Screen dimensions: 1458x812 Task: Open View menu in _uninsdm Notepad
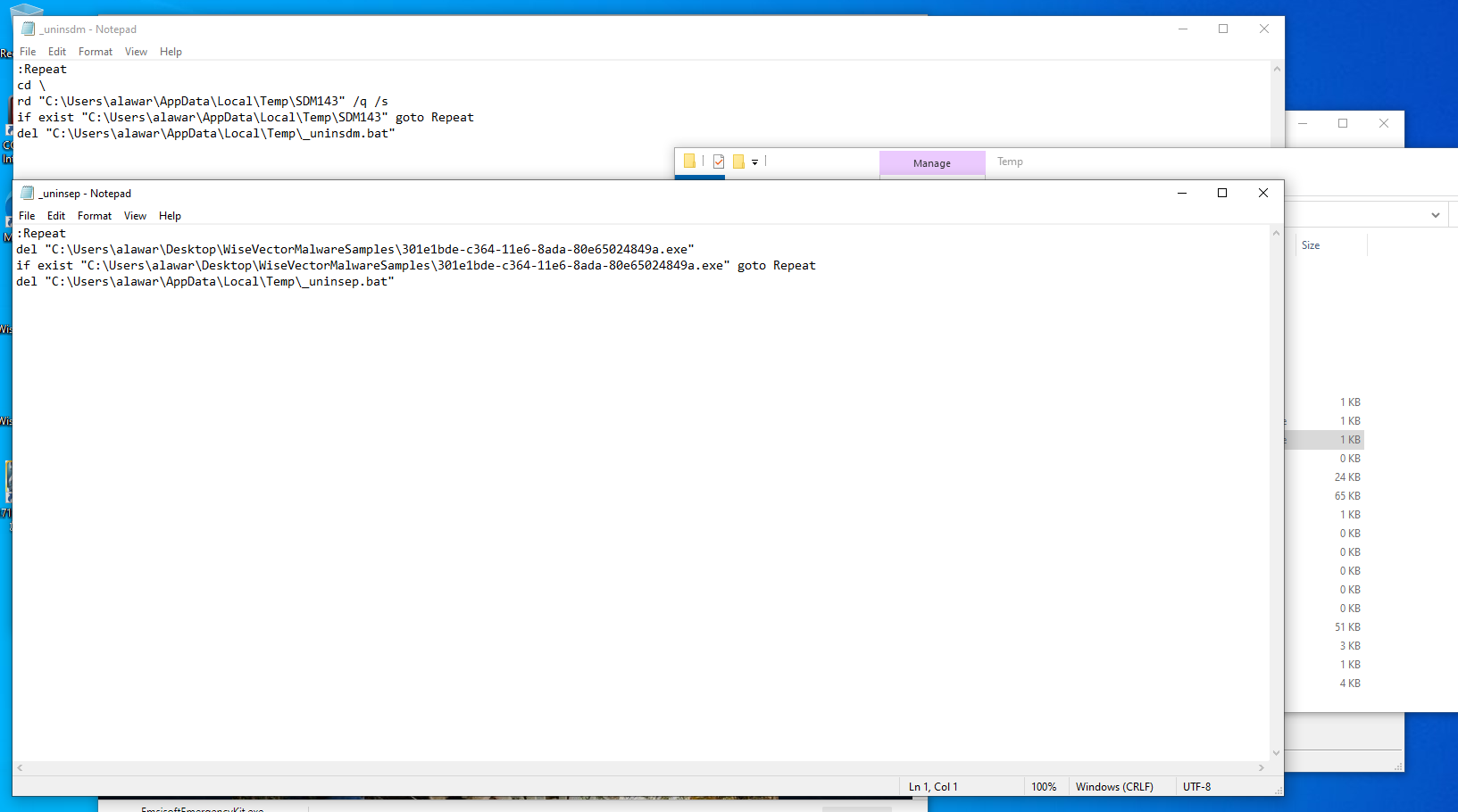tap(136, 52)
